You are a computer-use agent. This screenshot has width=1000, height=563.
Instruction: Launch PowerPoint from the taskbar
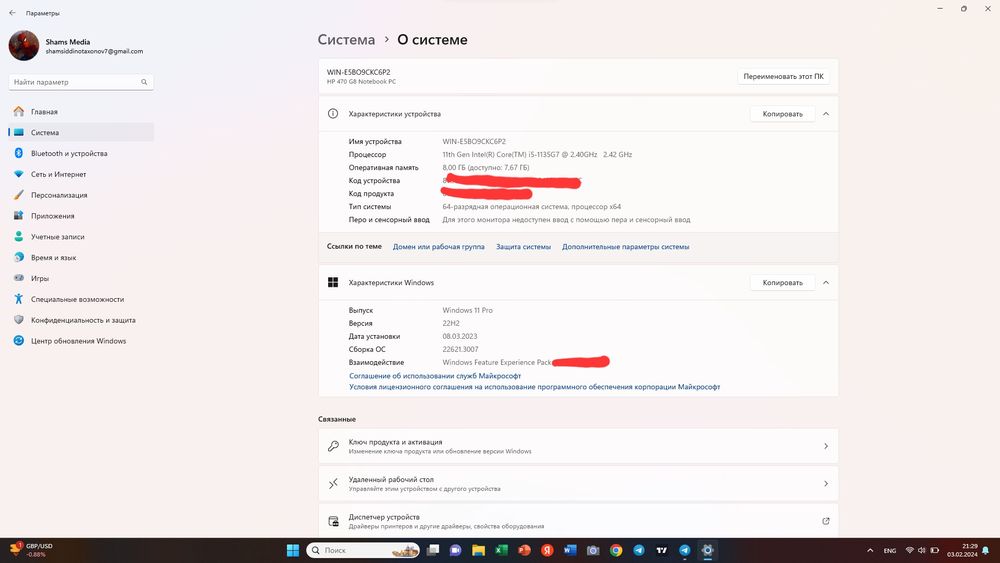tap(524, 550)
